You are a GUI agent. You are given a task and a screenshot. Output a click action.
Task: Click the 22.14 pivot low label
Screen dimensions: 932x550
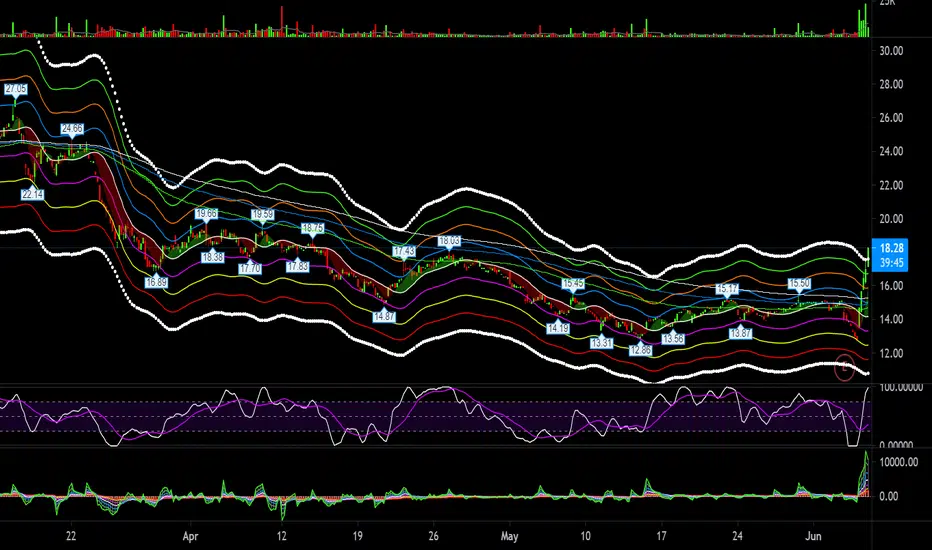click(x=32, y=194)
